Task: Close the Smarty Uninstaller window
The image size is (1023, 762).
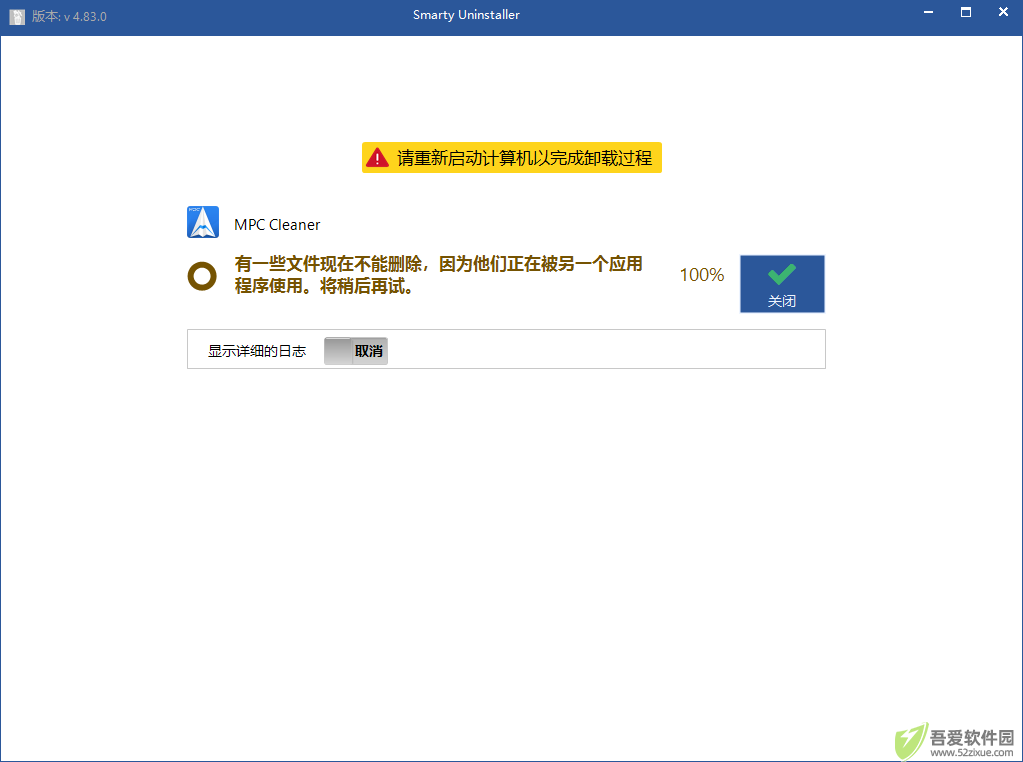Action: click(1003, 12)
